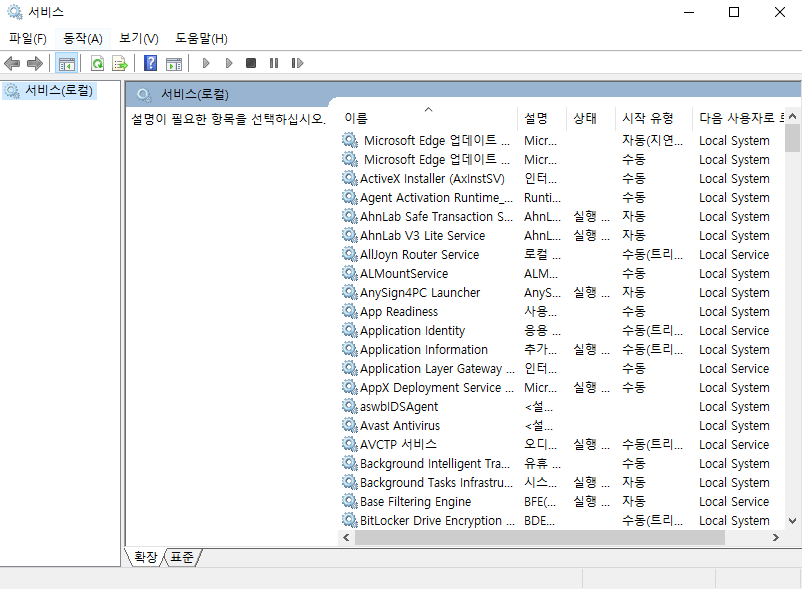Click the horizontal scrollbar left arrow
Viewport: 802px width, 589px height.
click(346, 537)
